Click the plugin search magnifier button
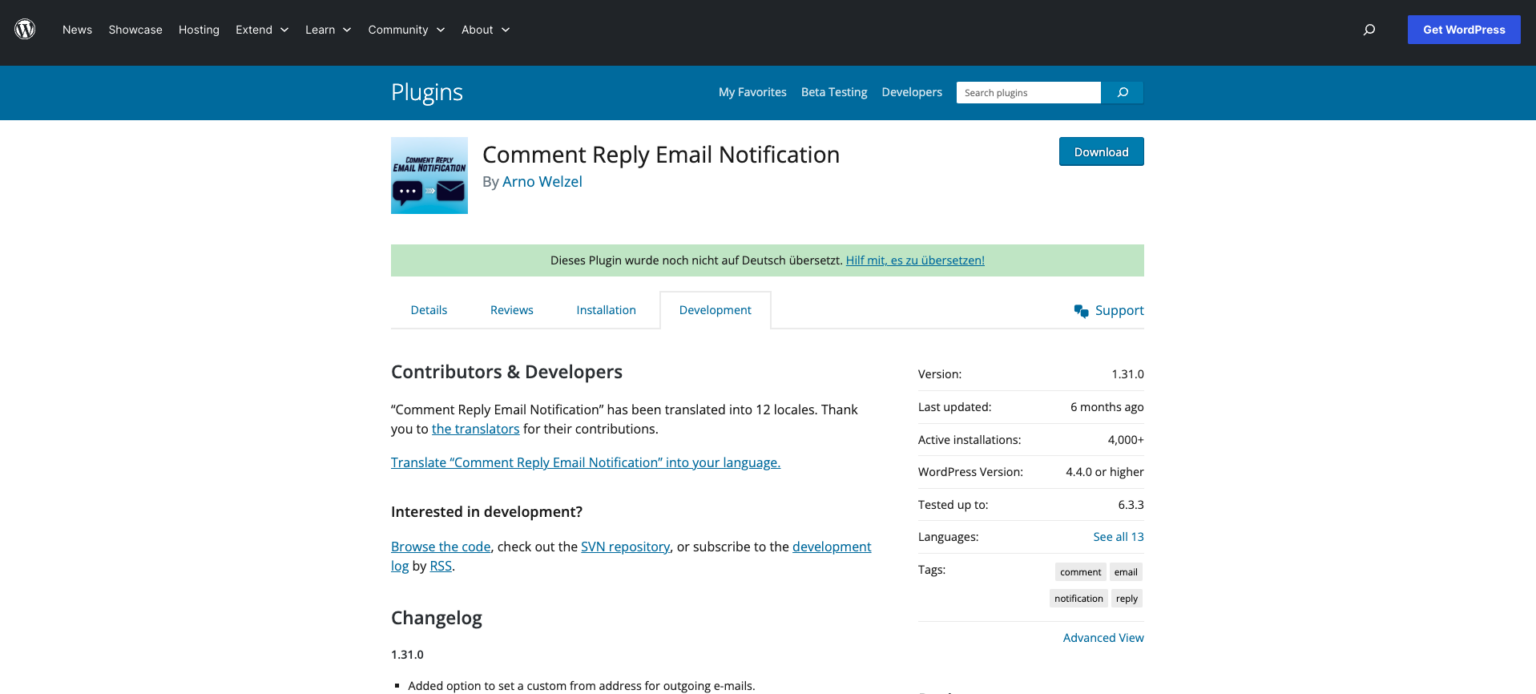Screen dimensions: 1536x694 [x=1121, y=92]
